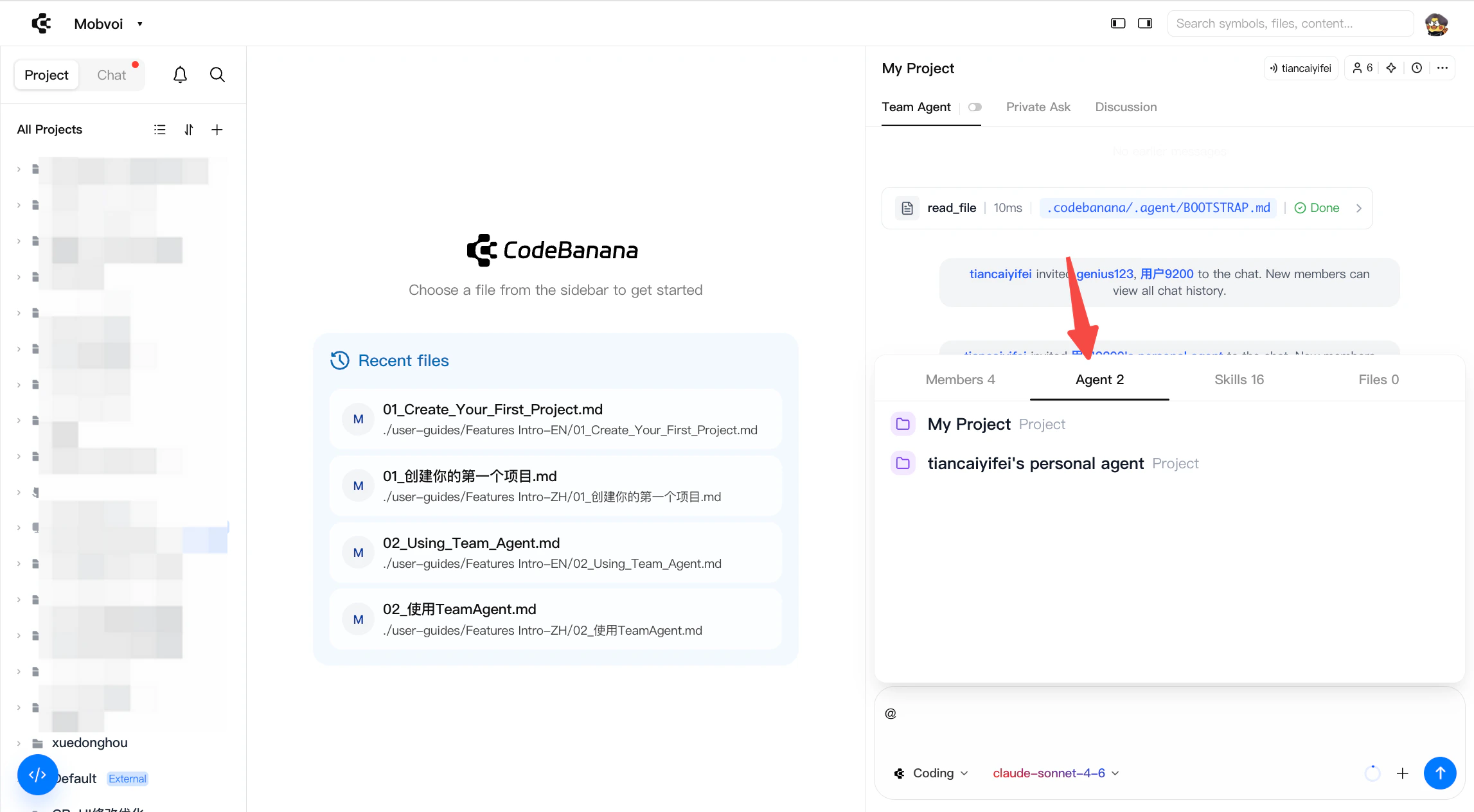Click the "Done" status on read_file
Image resolution: width=1474 pixels, height=812 pixels.
pos(1317,208)
